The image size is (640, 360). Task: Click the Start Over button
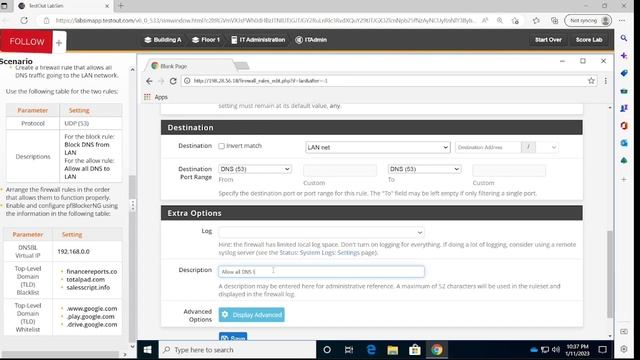click(548, 40)
